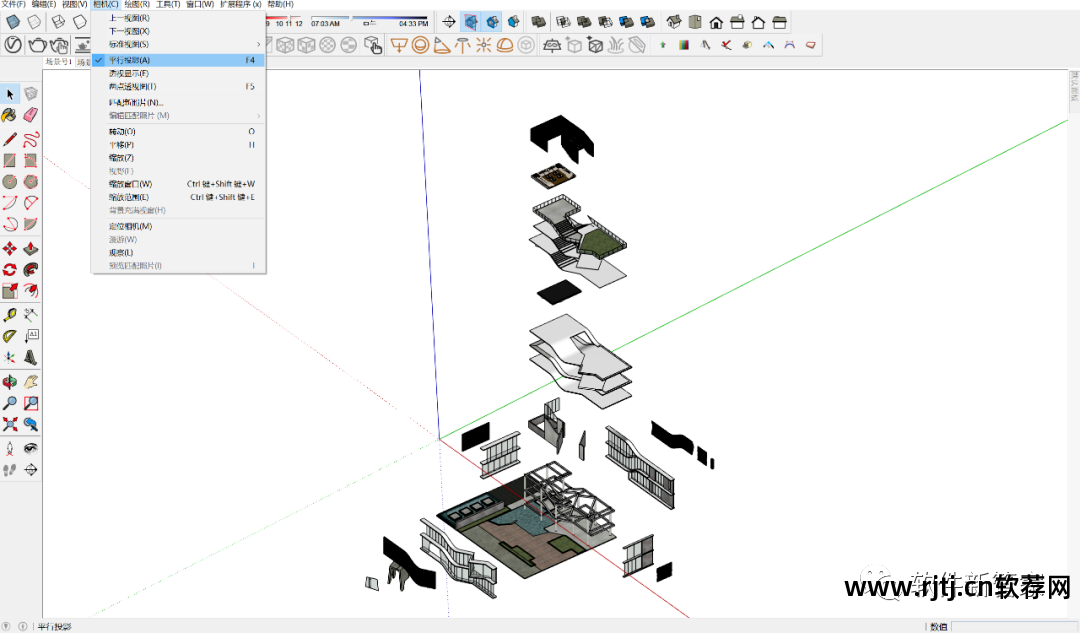
Task: Choose the Look Around eye tool
Action: 30,448
